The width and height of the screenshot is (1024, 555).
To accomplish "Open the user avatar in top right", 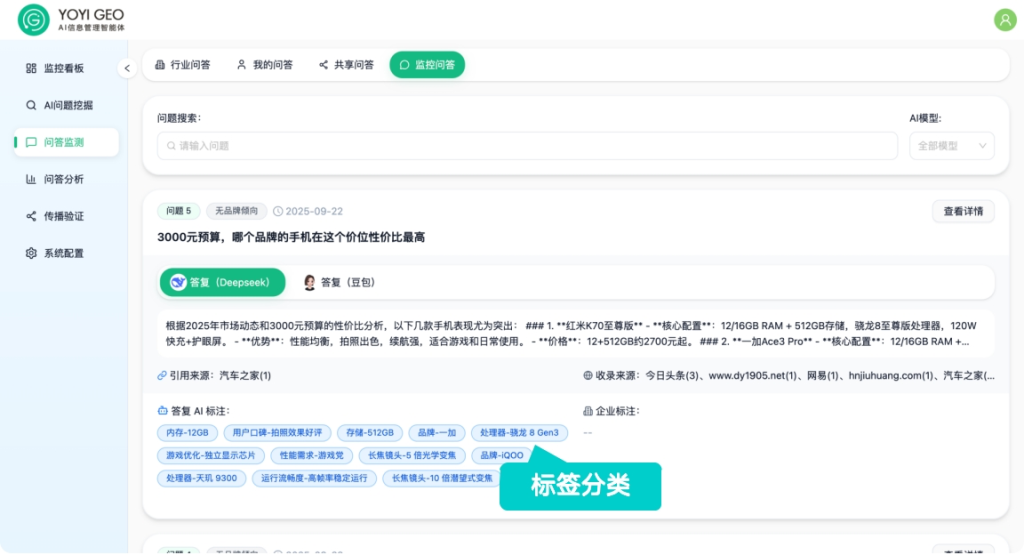I will pos(1004,19).
